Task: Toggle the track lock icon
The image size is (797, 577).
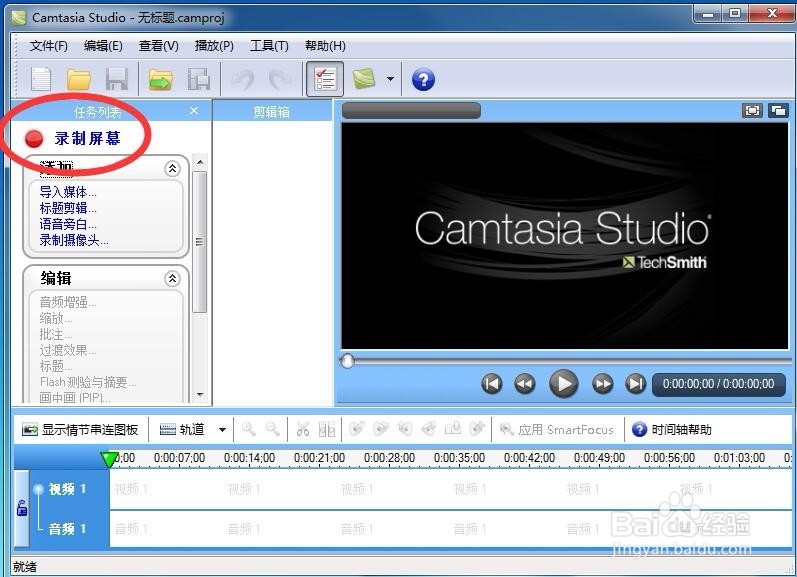Action: (22, 507)
